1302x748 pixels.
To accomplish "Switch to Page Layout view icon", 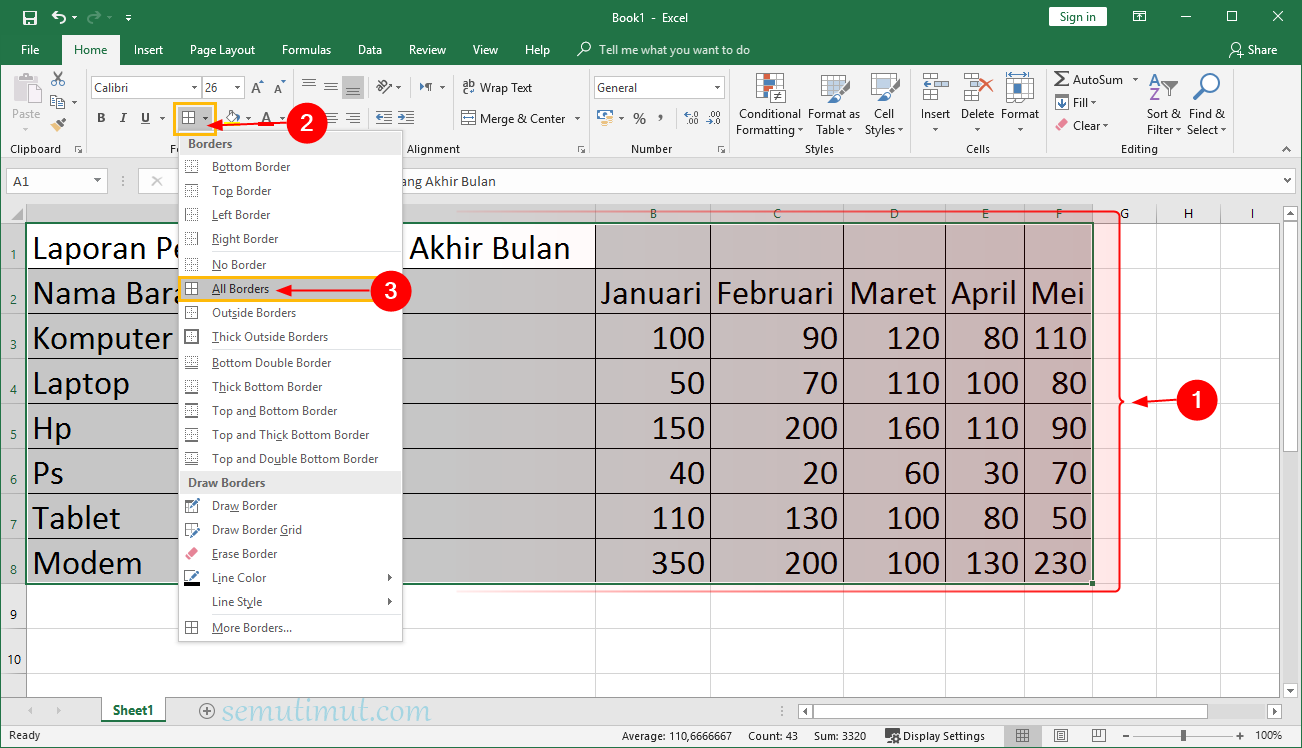I will pyautogui.click(x=1059, y=736).
